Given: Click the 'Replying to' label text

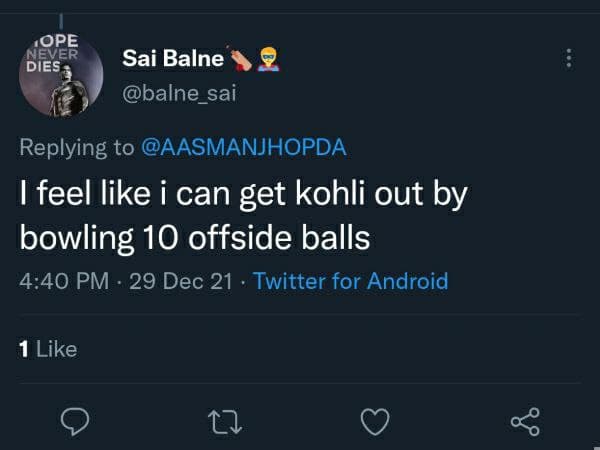Looking at the screenshot, I should [76, 147].
